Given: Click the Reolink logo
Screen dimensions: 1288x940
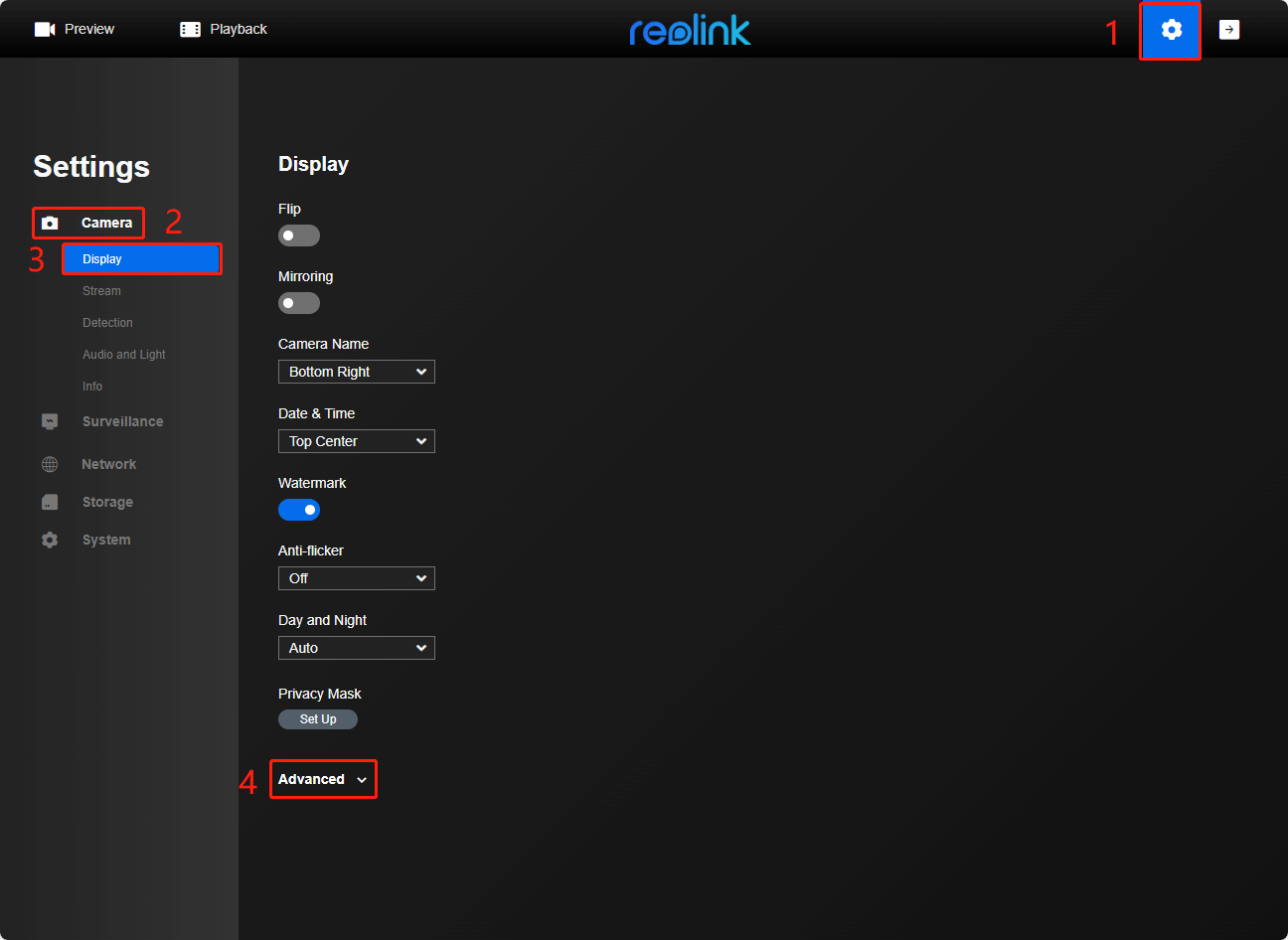Looking at the screenshot, I should [690, 31].
